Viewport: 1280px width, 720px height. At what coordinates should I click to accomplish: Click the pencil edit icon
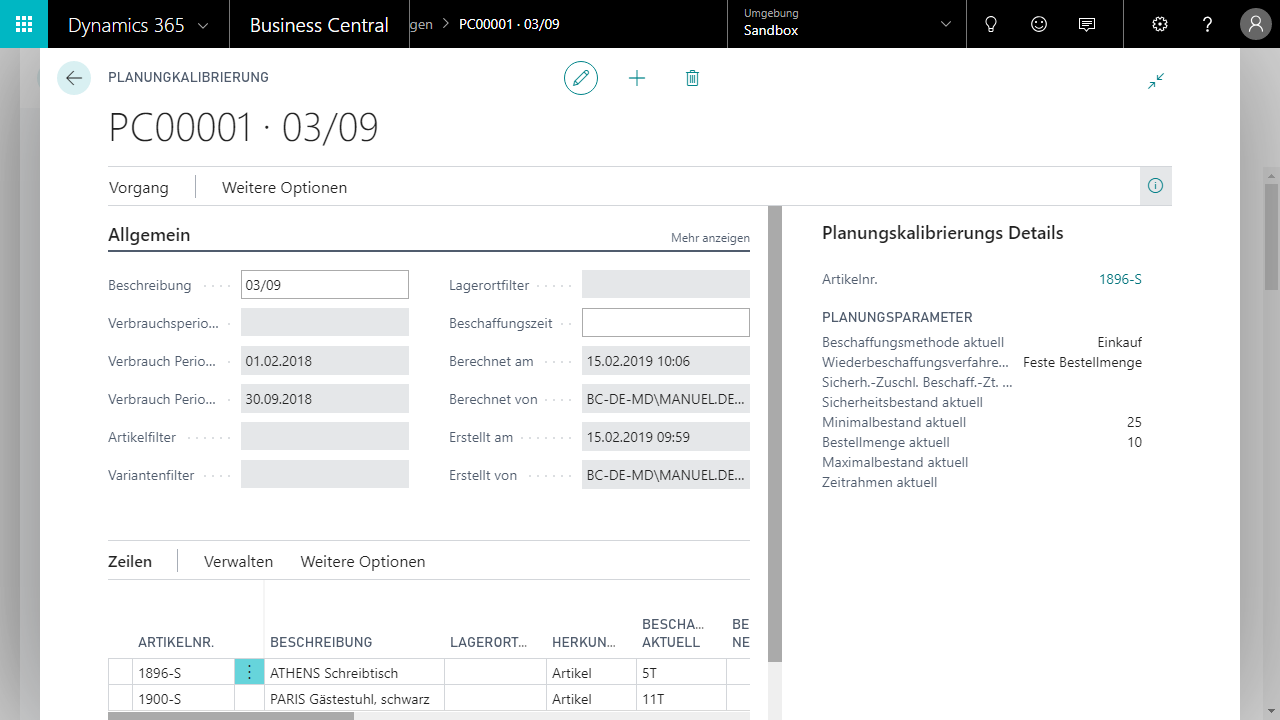[581, 78]
